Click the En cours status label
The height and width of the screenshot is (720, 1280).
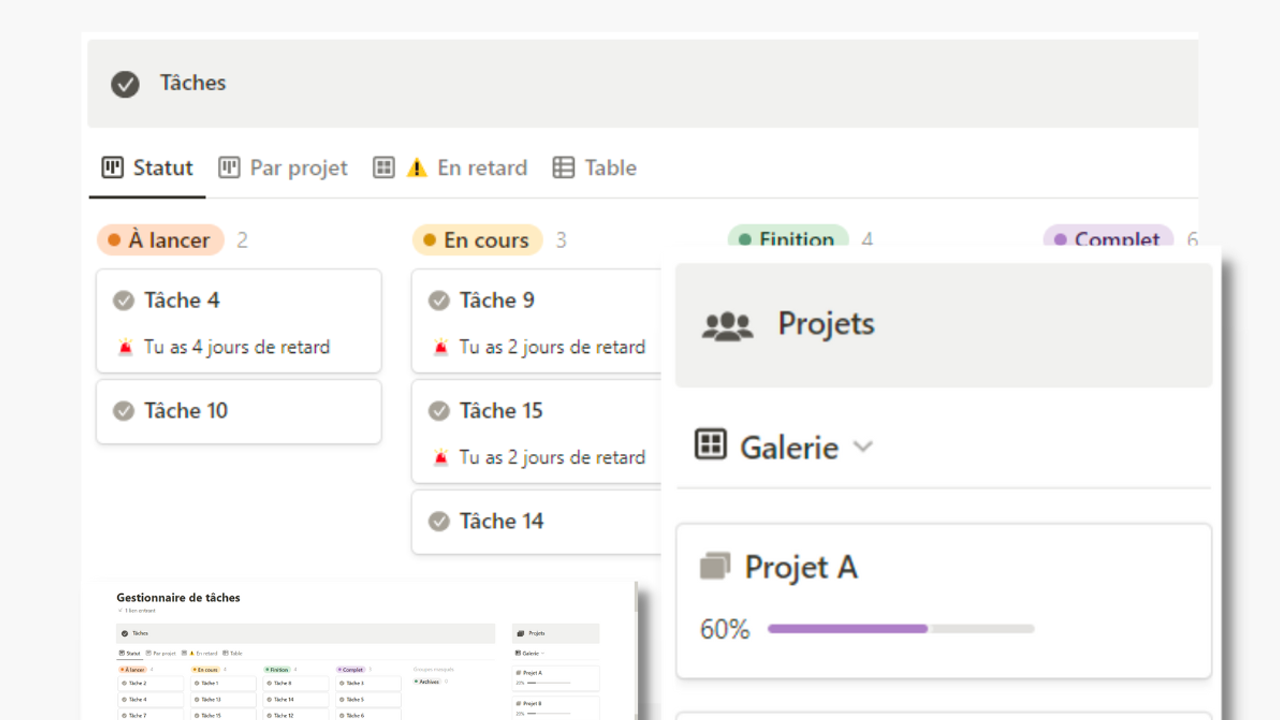point(477,240)
